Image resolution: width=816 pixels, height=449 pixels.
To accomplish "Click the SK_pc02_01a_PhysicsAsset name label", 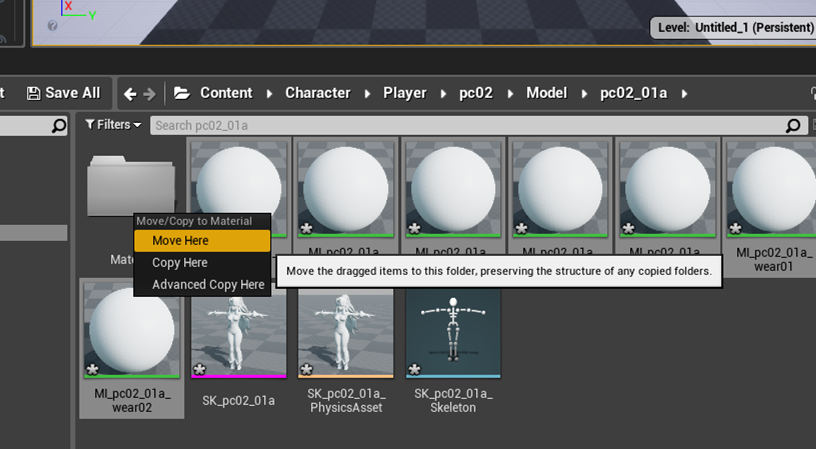I will click(x=346, y=400).
